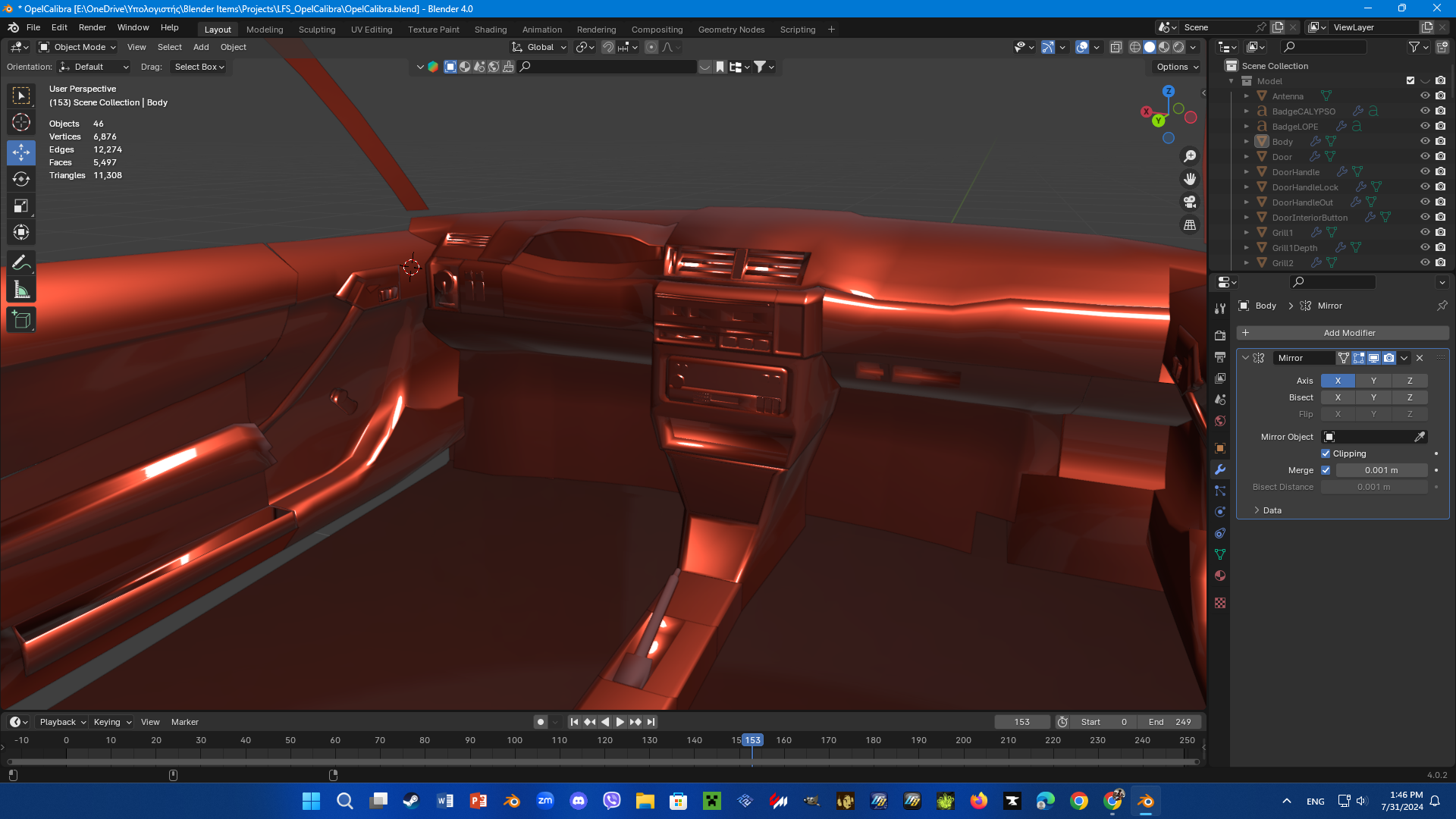The image size is (1456, 819).
Task: Open the Render menu
Action: [92, 27]
